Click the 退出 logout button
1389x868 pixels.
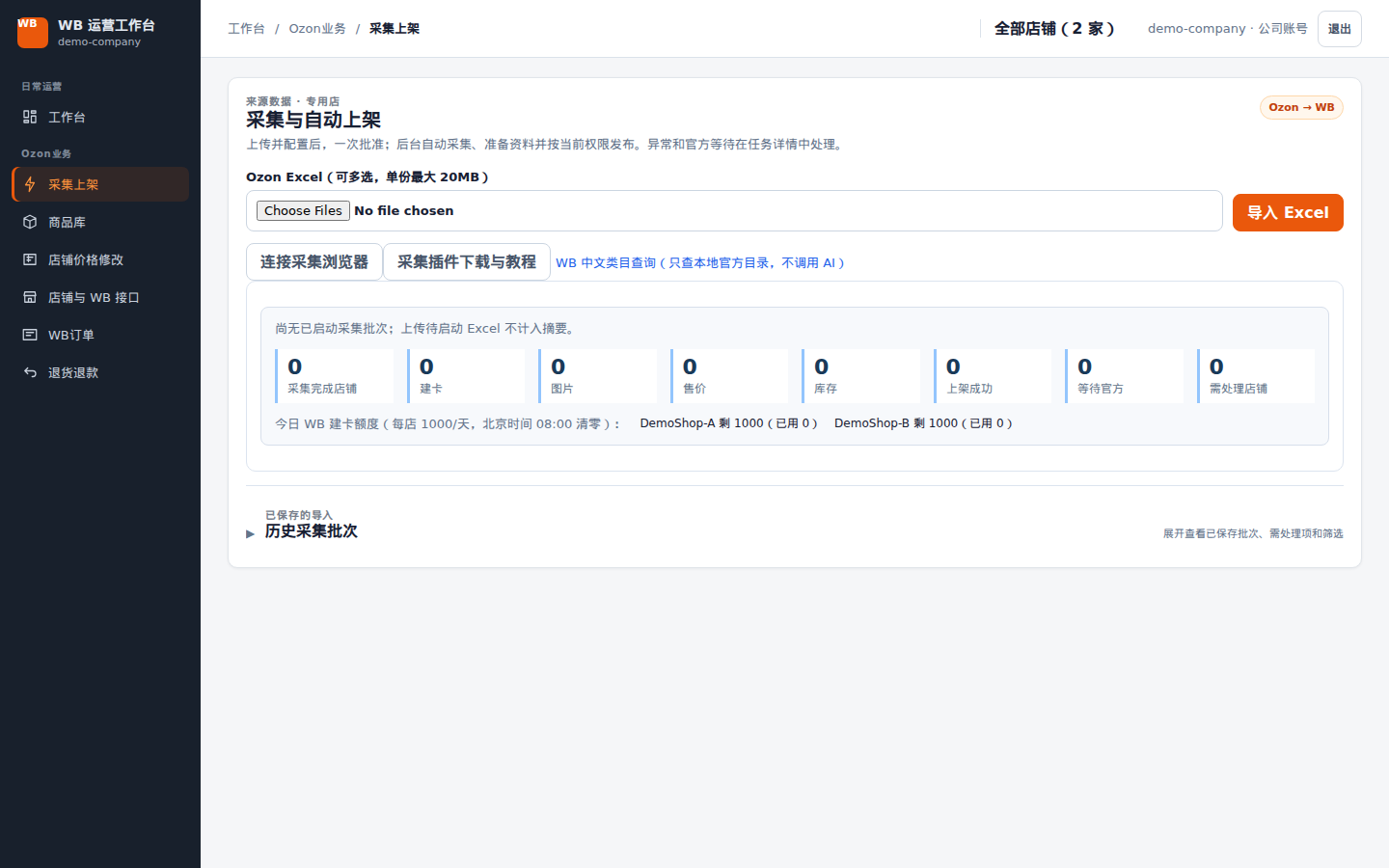point(1340,29)
